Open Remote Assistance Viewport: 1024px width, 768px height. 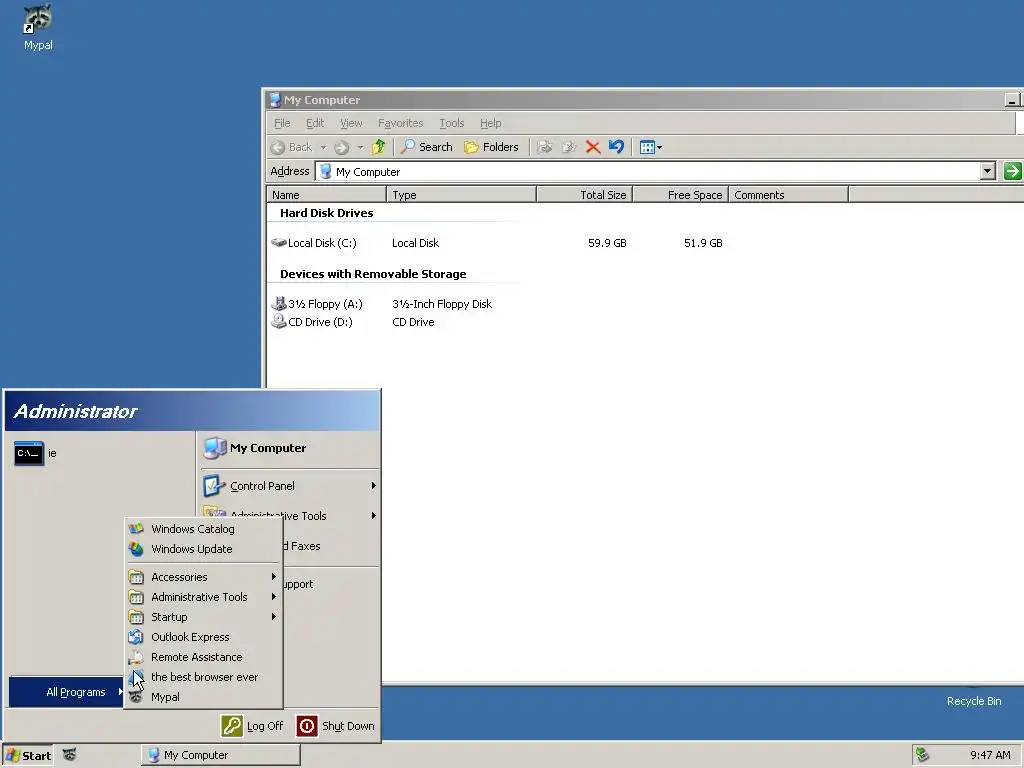[202, 657]
